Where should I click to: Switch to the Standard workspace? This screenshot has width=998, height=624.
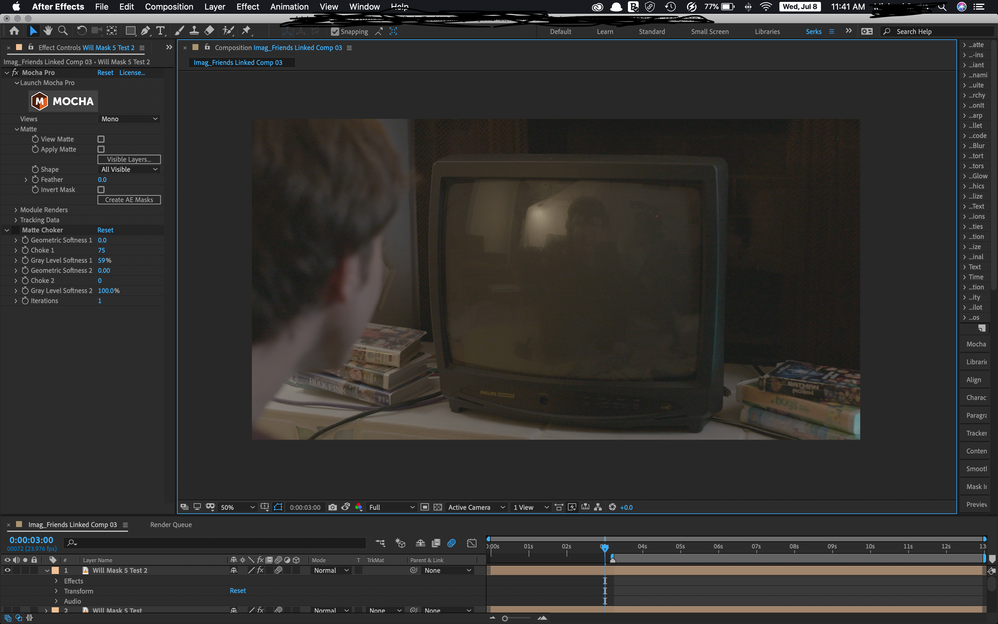[652, 31]
